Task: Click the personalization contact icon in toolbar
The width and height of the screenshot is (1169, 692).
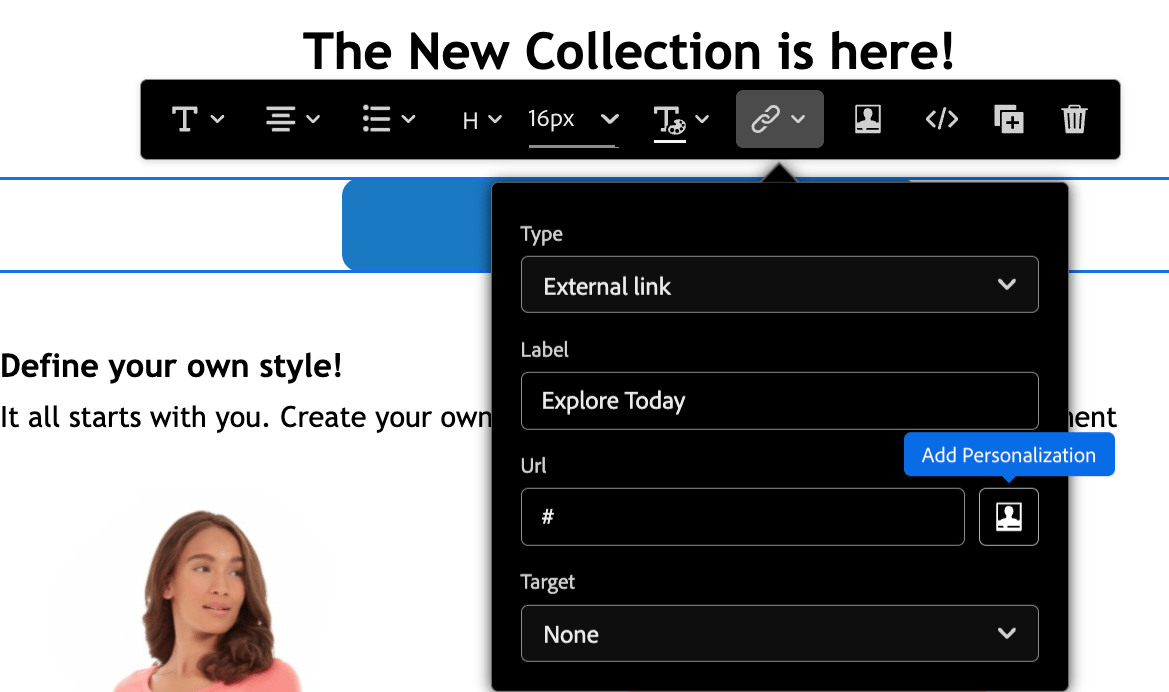Action: tap(867, 119)
